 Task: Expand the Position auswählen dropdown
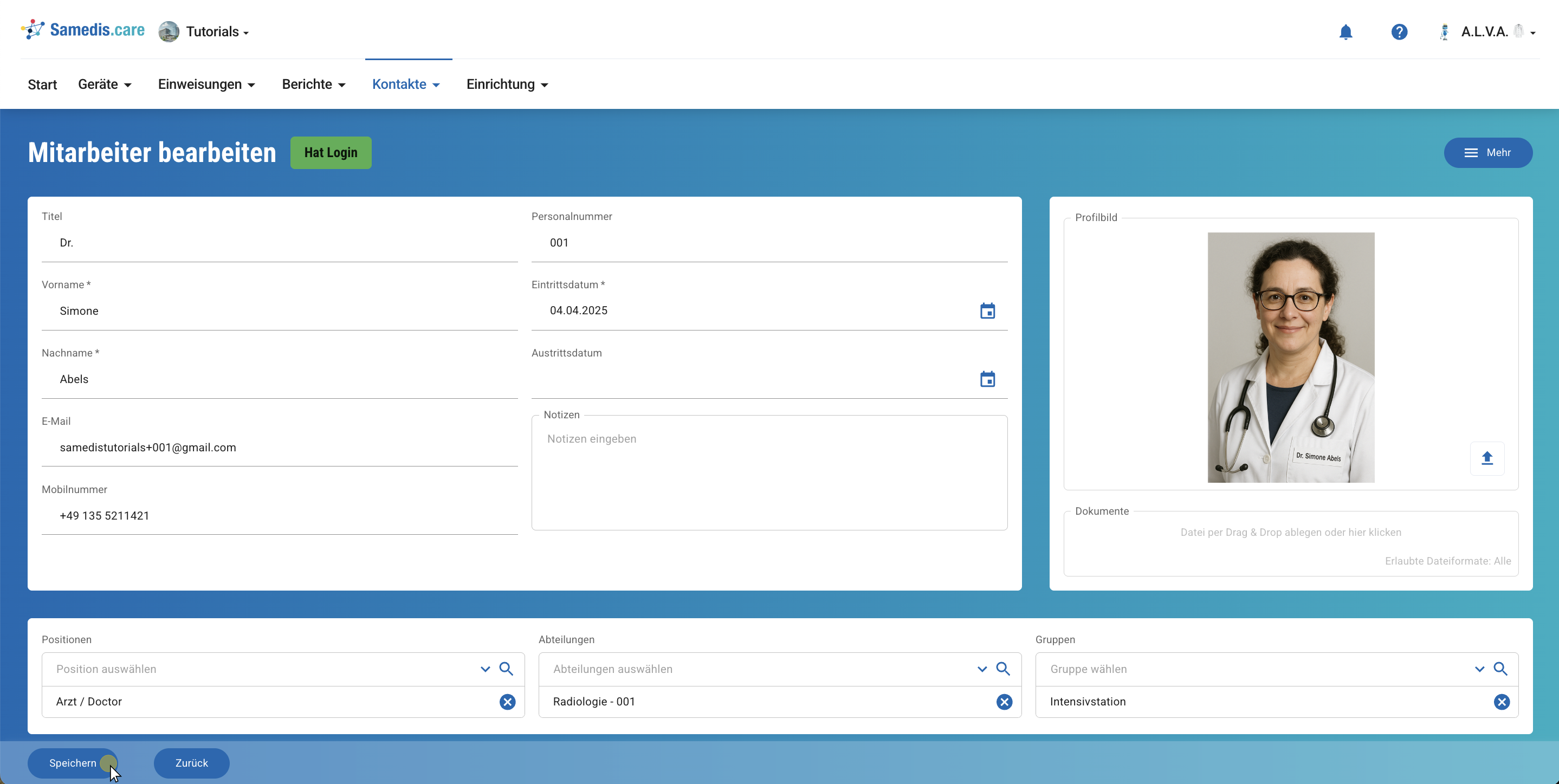tap(485, 669)
